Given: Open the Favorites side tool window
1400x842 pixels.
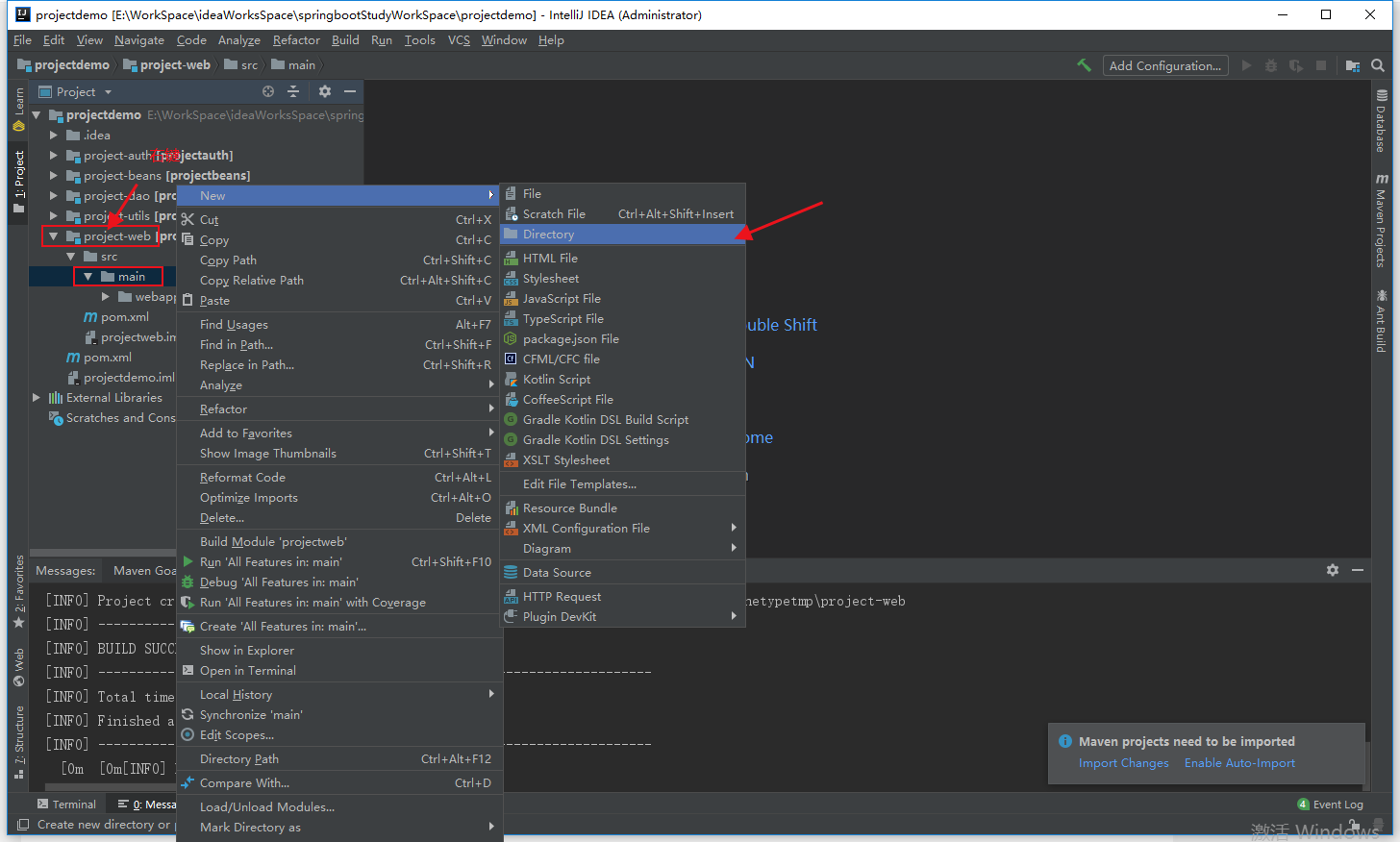Looking at the screenshot, I should (18, 592).
